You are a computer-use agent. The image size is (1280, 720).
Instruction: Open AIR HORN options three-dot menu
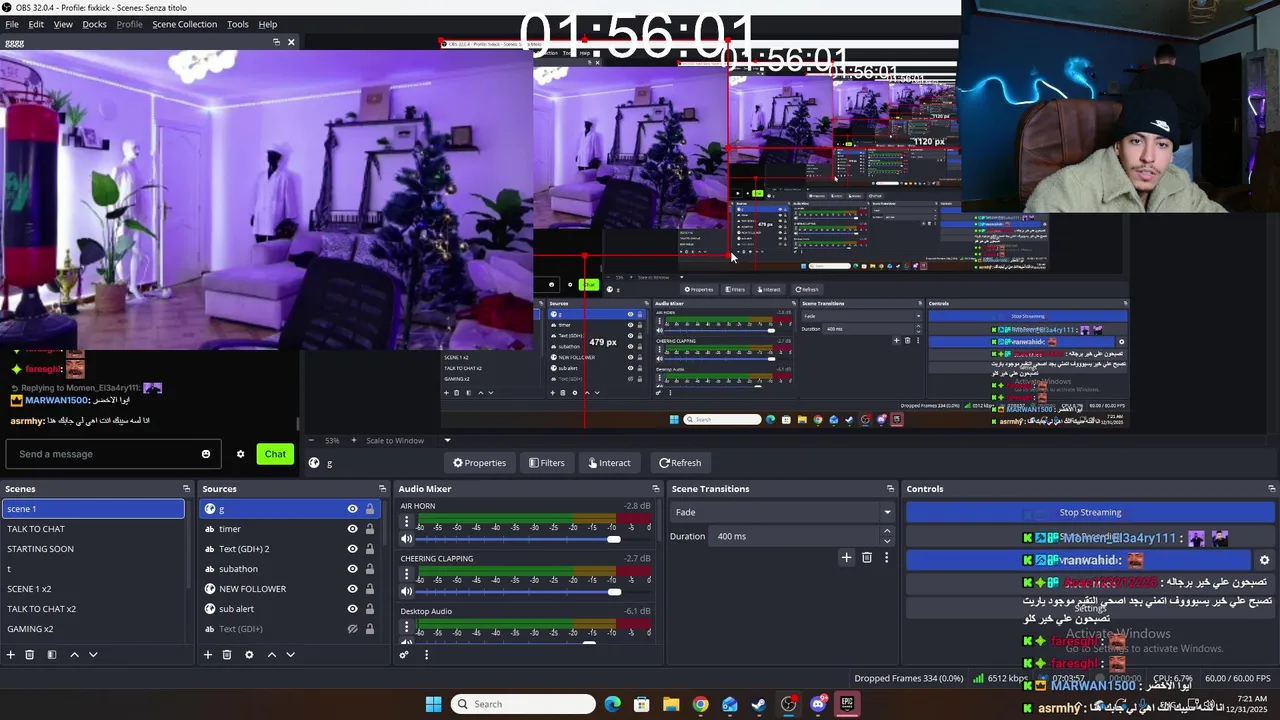point(406,522)
